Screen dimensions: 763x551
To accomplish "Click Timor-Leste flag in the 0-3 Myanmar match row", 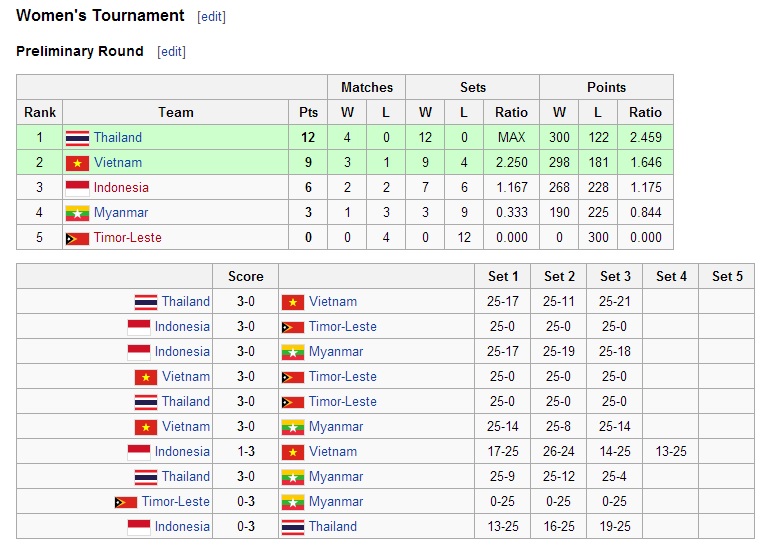I will pyautogui.click(x=126, y=502).
